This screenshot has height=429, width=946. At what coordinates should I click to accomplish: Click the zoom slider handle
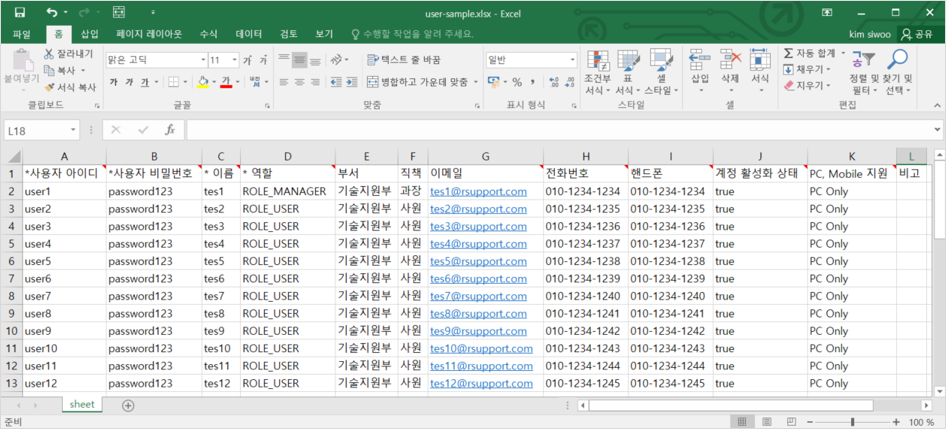[x=852, y=421]
